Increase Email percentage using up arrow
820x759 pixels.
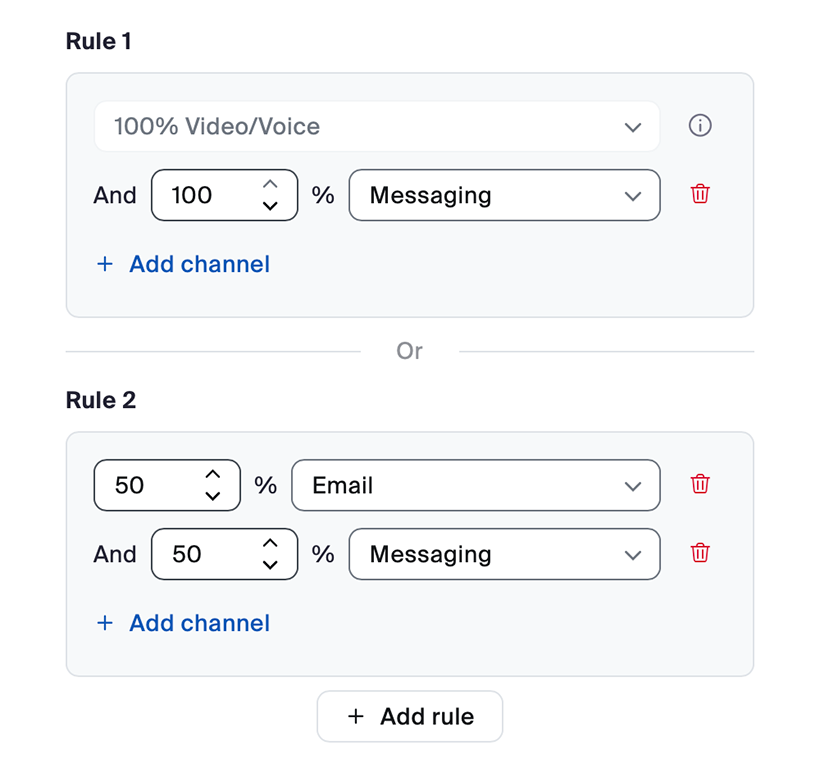coord(212,475)
